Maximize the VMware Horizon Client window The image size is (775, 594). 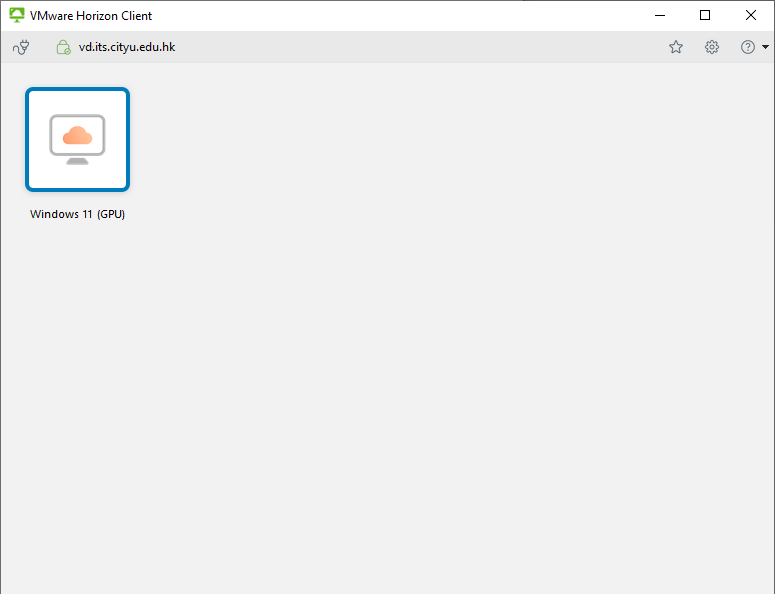[x=705, y=15]
